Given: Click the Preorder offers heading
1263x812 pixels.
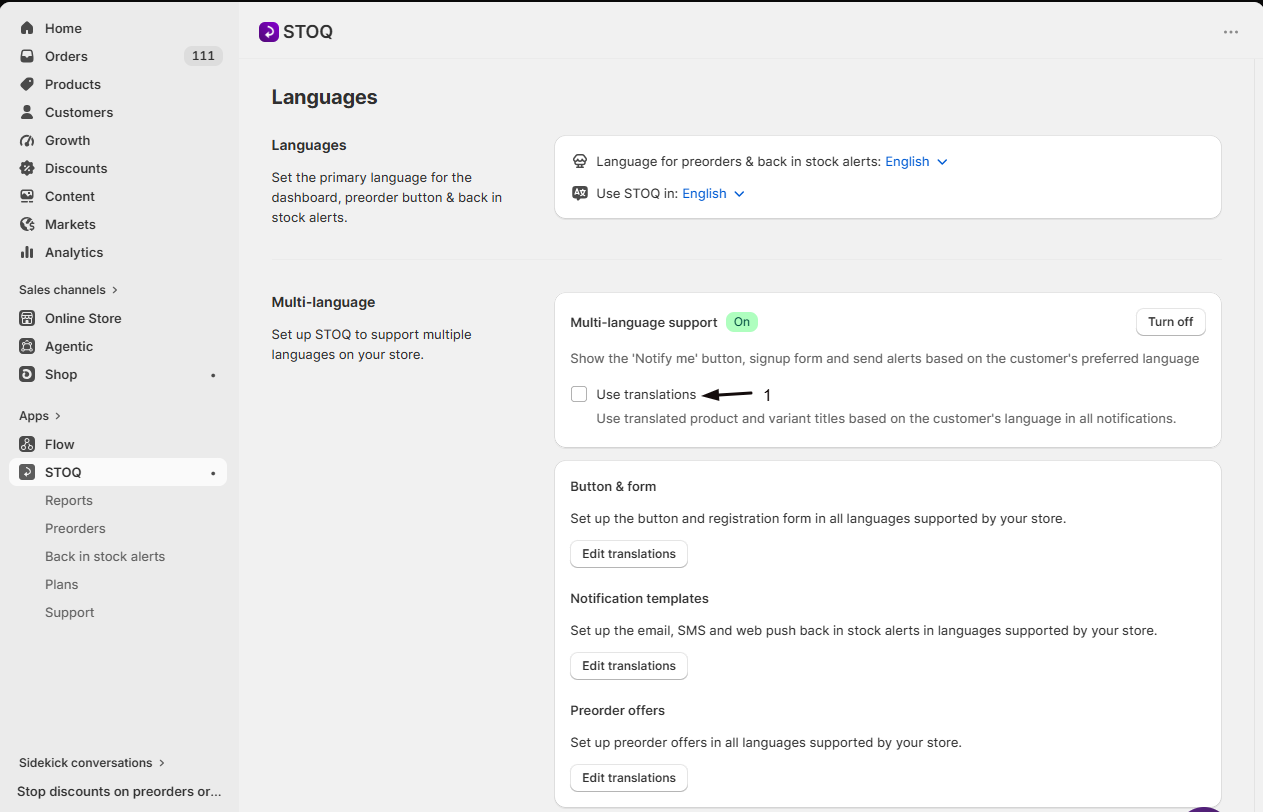Looking at the screenshot, I should pos(617,711).
